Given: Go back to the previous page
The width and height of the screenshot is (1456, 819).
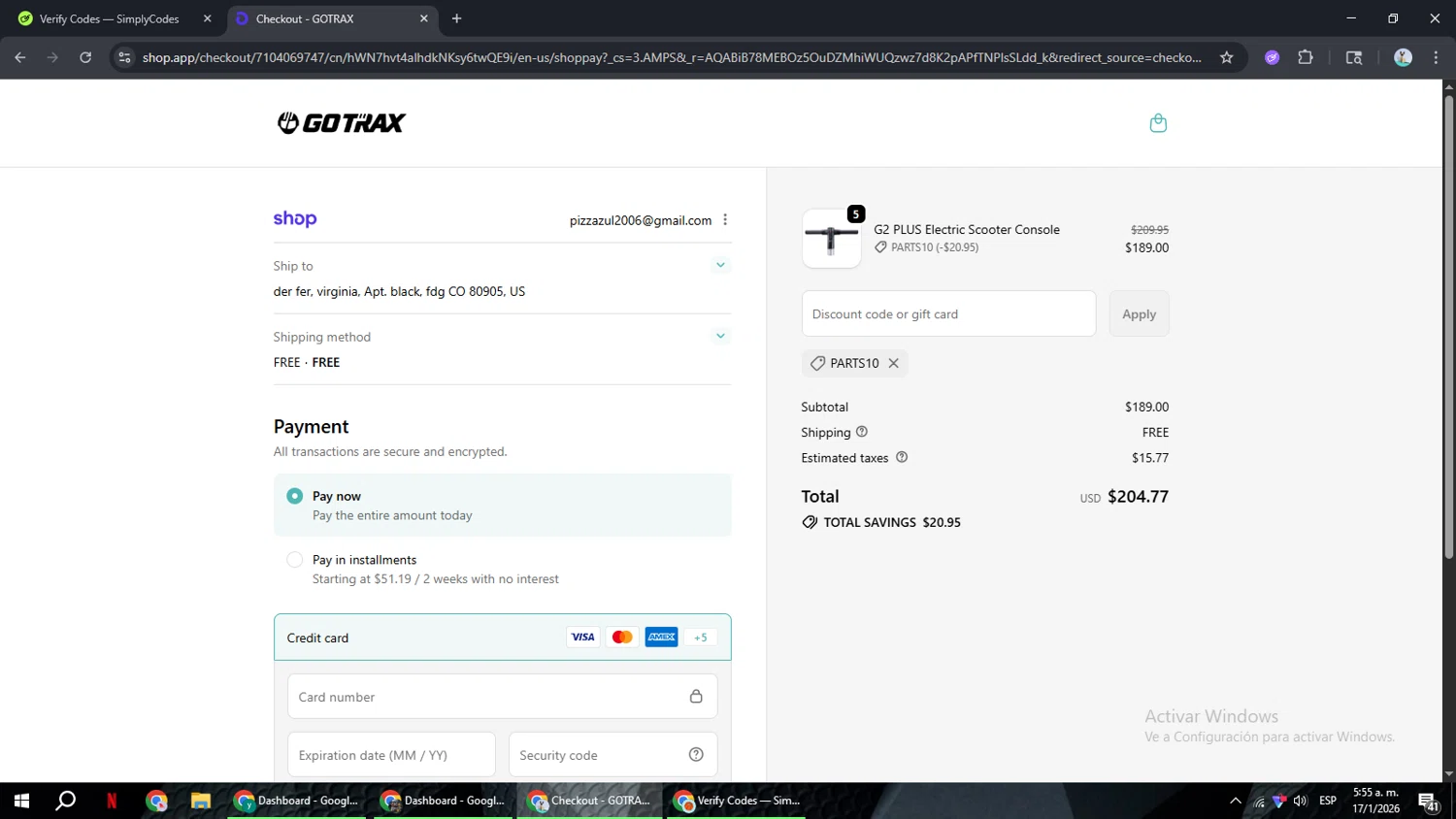Looking at the screenshot, I should [20, 57].
